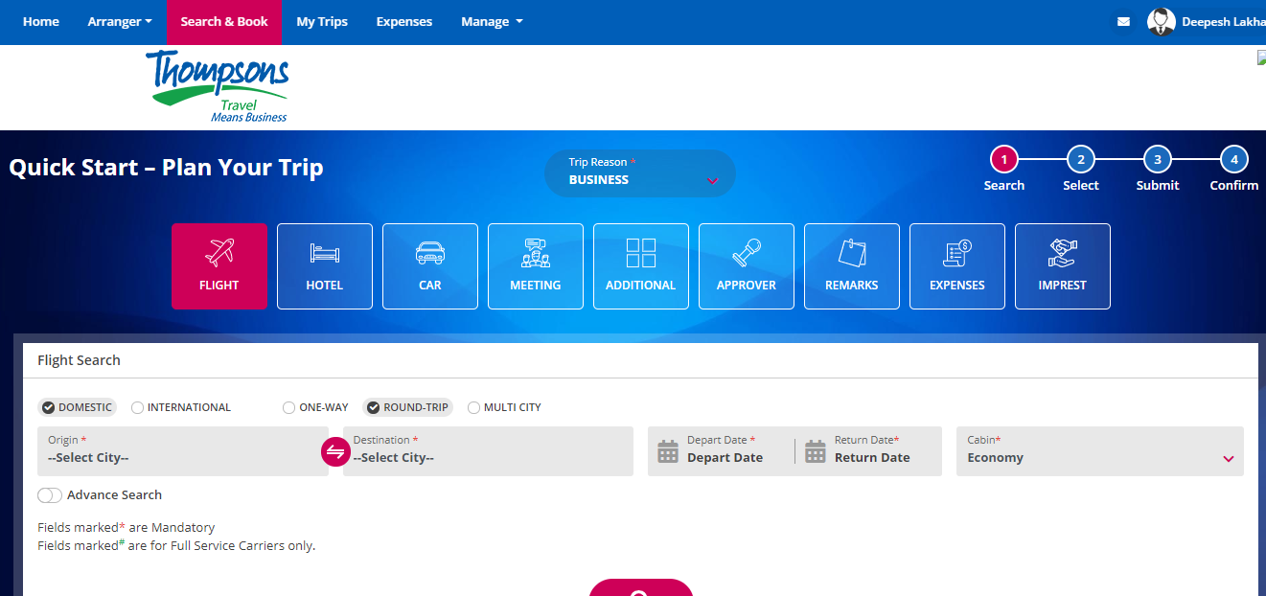Open the Origin city selector

click(183, 451)
